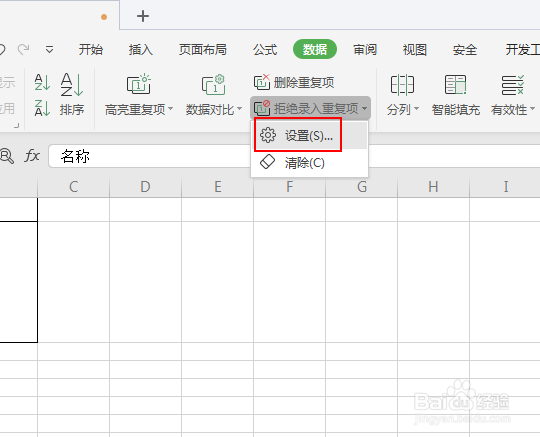This screenshot has height=437, width=540.
Task: Open the sort group dialog launcher corner
Action: (x=17, y=126)
